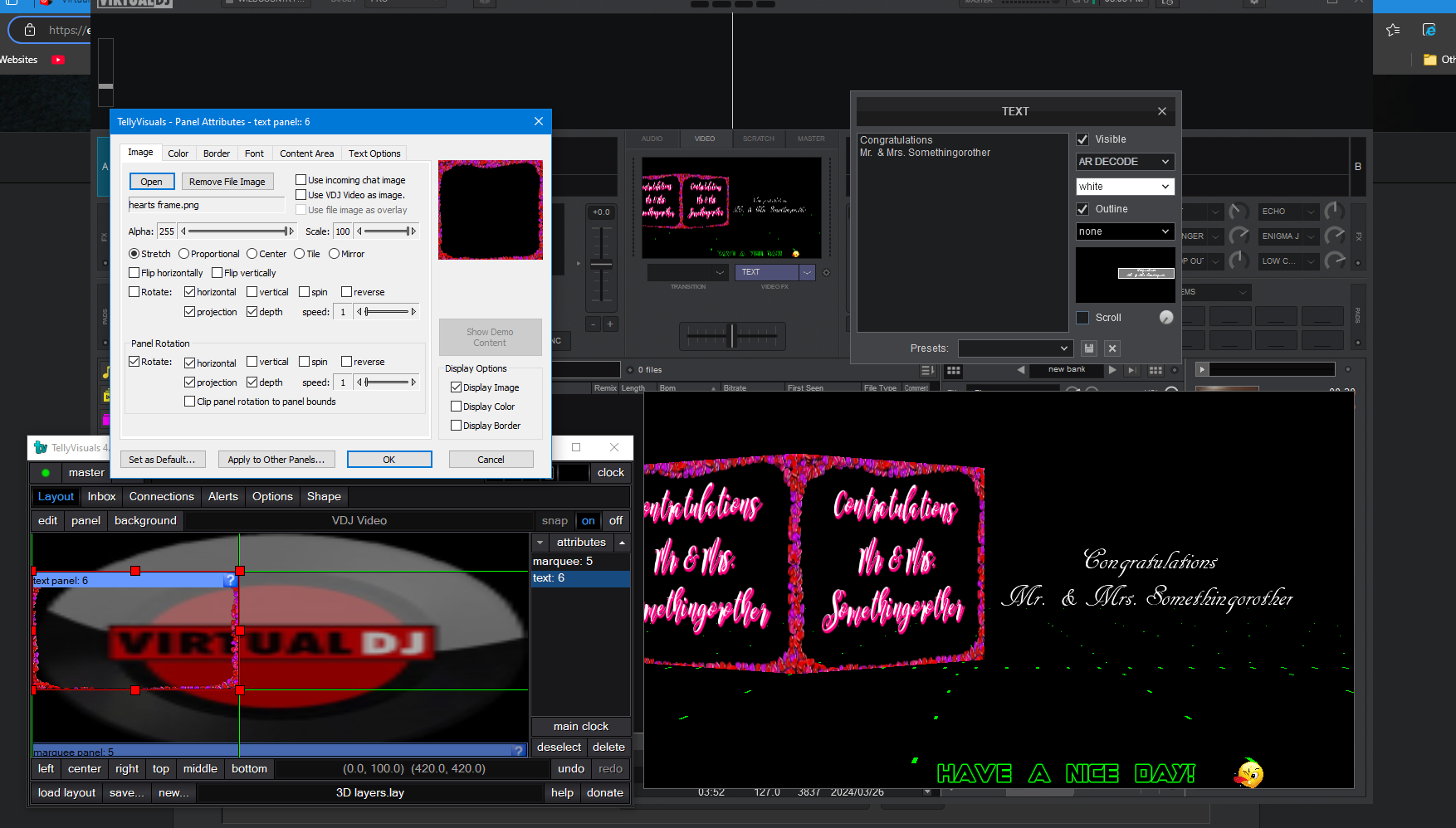This screenshot has height=828, width=1456.
Task: Click the browser favorites star icon
Action: click(x=1393, y=30)
